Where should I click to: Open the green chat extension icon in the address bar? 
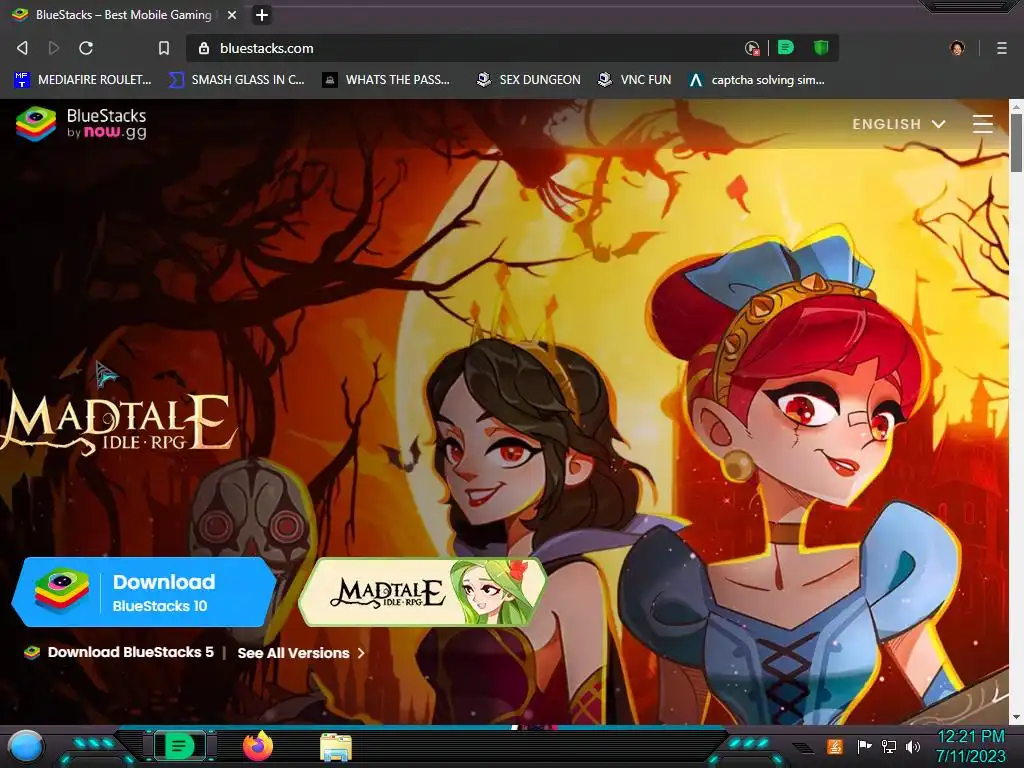pyautogui.click(x=786, y=47)
